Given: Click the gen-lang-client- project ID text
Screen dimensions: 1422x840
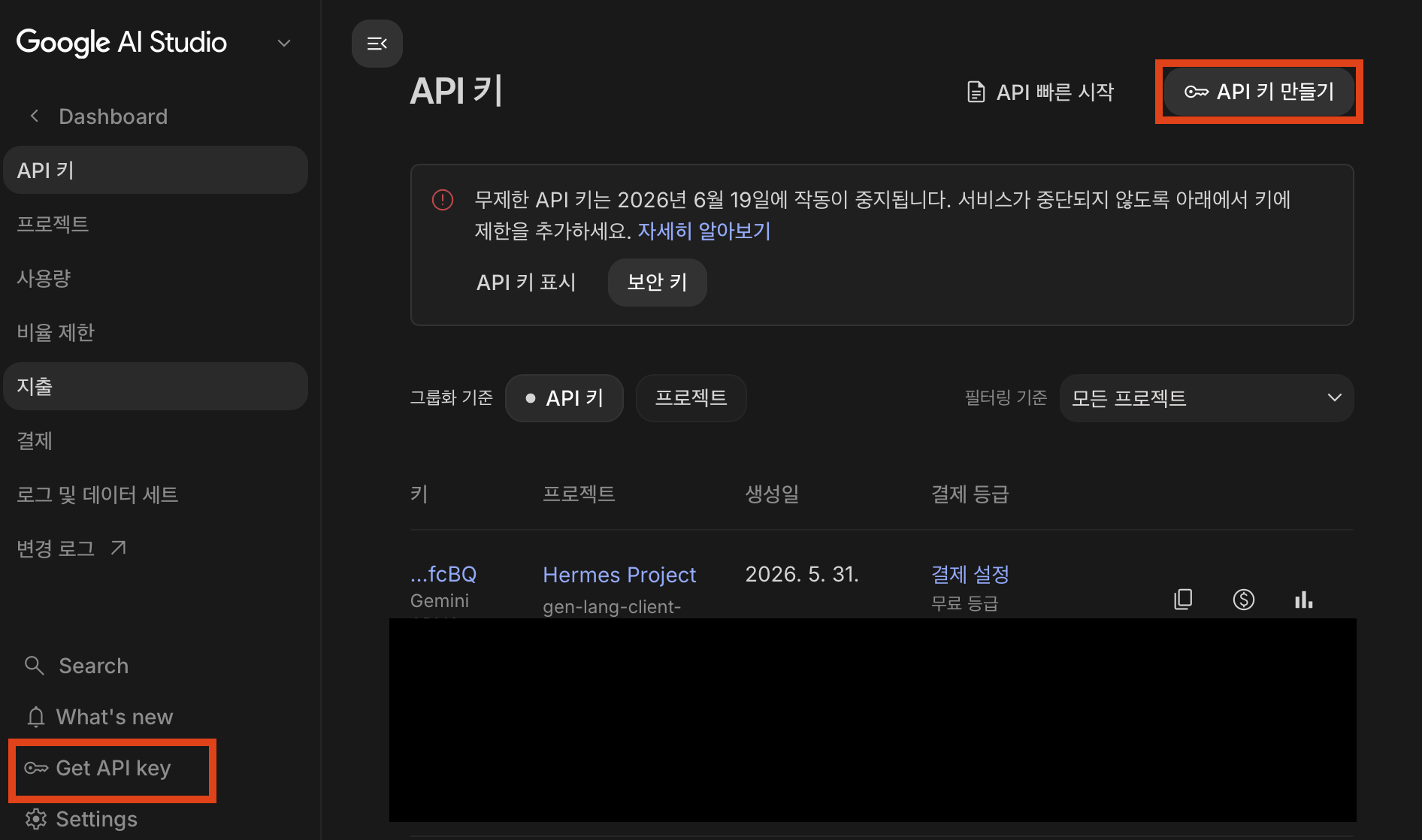Looking at the screenshot, I should coord(612,606).
